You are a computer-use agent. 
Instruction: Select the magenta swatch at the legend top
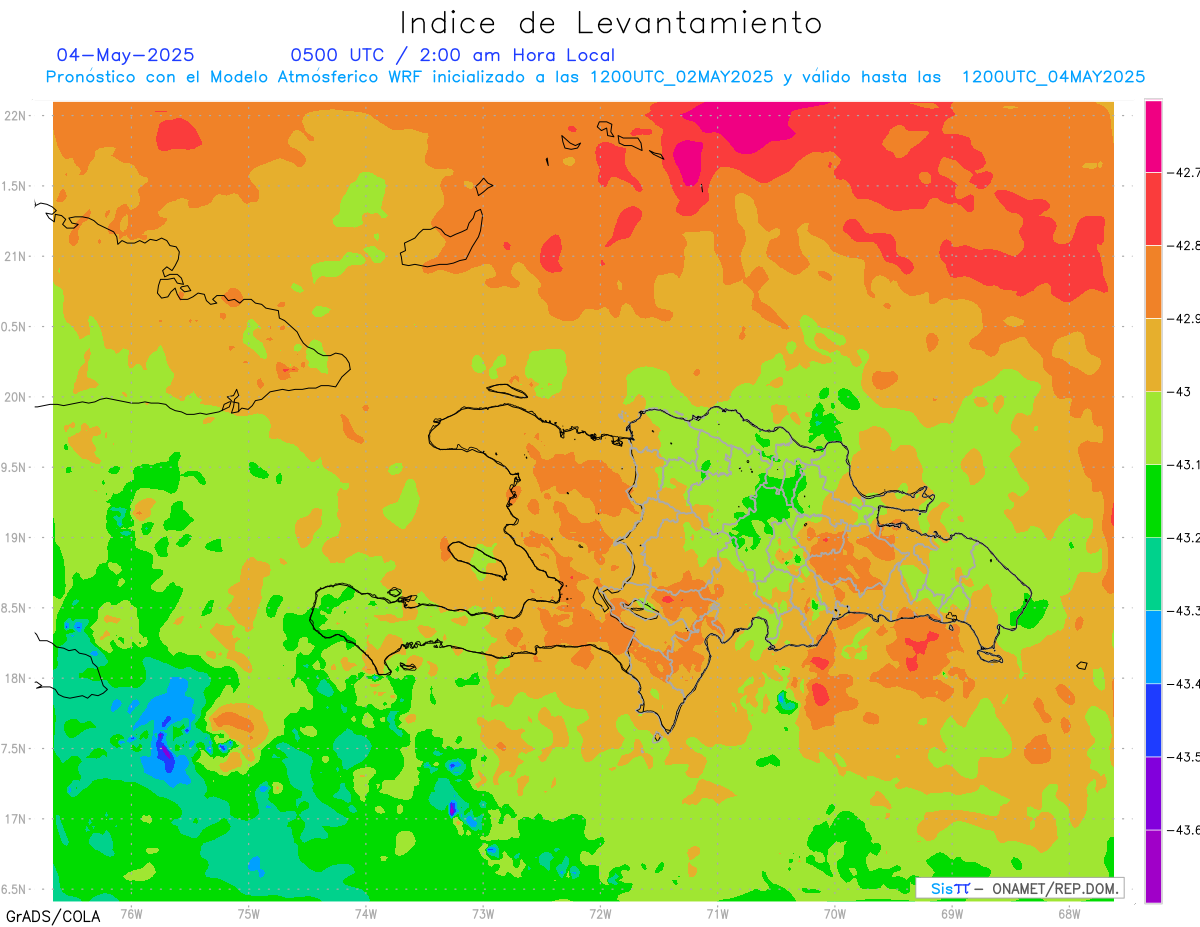coord(1153,136)
